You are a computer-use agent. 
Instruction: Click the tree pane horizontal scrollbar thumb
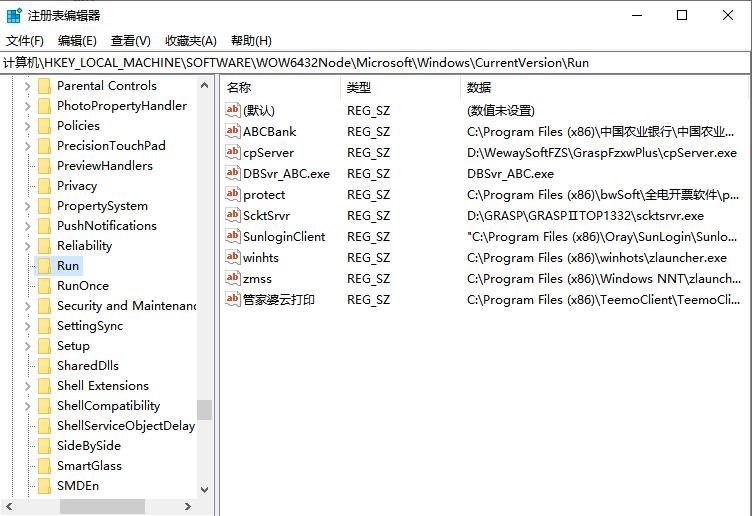click(102, 506)
